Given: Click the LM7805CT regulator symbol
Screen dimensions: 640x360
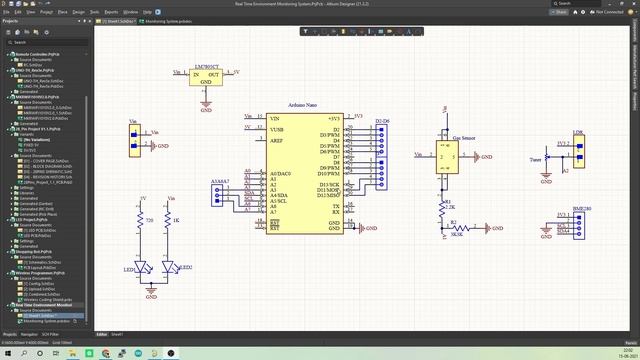Looking at the screenshot, I should (206, 78).
